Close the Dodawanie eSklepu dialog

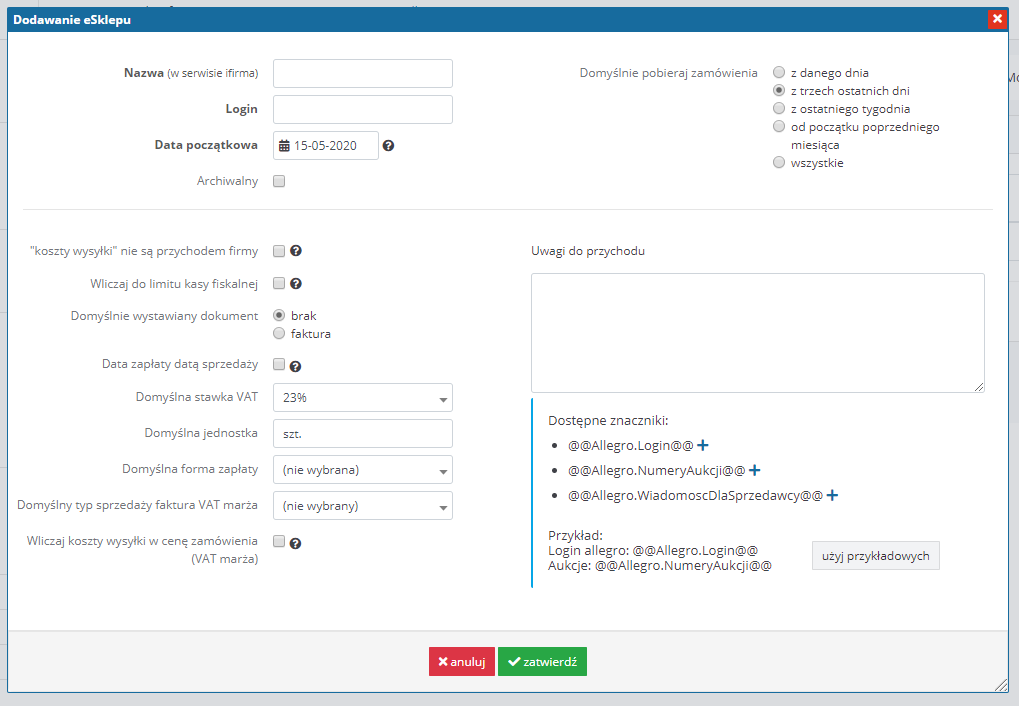[997, 20]
